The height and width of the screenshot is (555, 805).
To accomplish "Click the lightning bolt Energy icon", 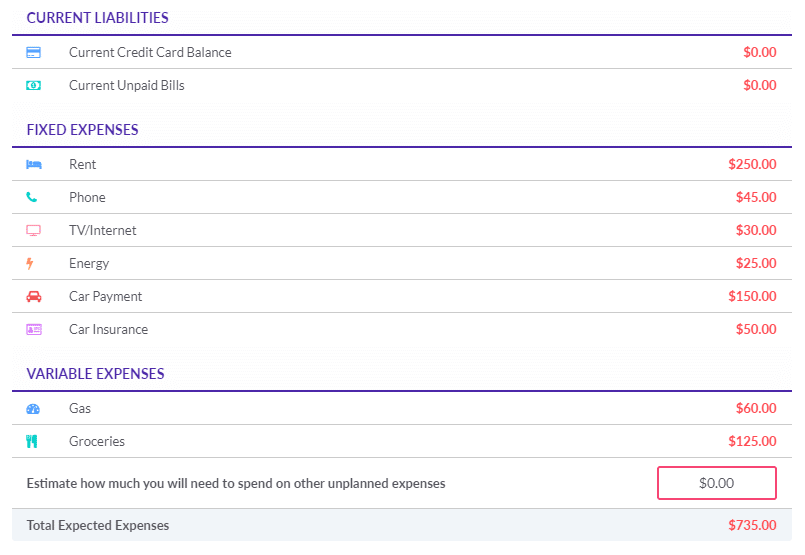I will tap(30, 263).
